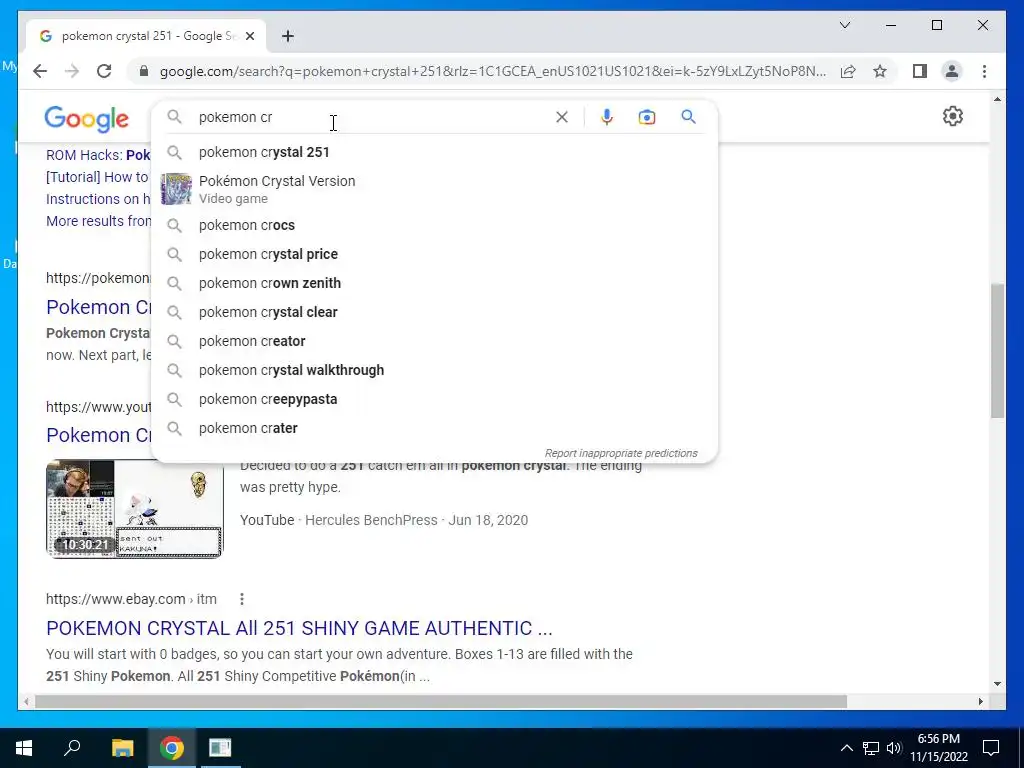The image size is (1024, 768).
Task: Select suggestion pokemon crystal walkthrough
Action: [434, 370]
